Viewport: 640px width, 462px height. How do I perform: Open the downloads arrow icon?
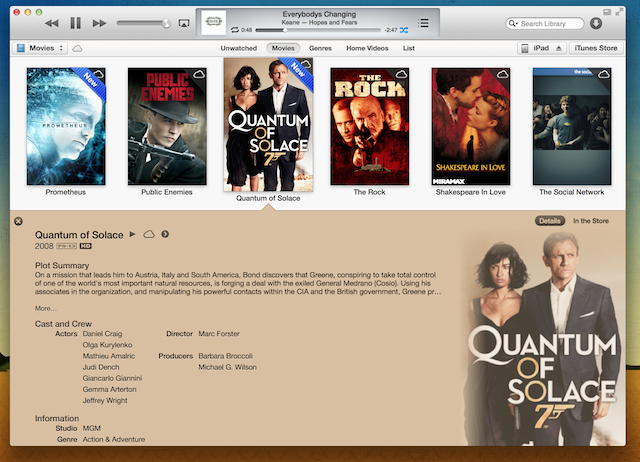click(x=596, y=24)
